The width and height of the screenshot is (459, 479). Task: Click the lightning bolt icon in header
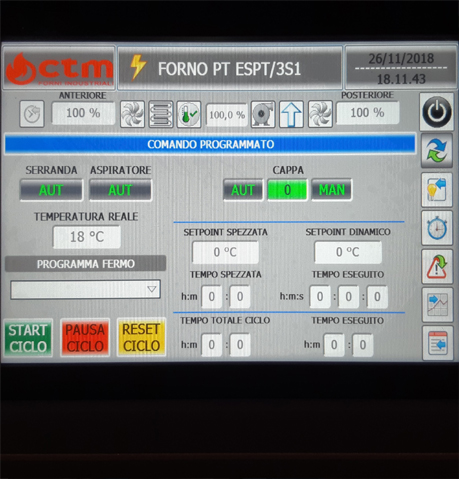(138, 67)
